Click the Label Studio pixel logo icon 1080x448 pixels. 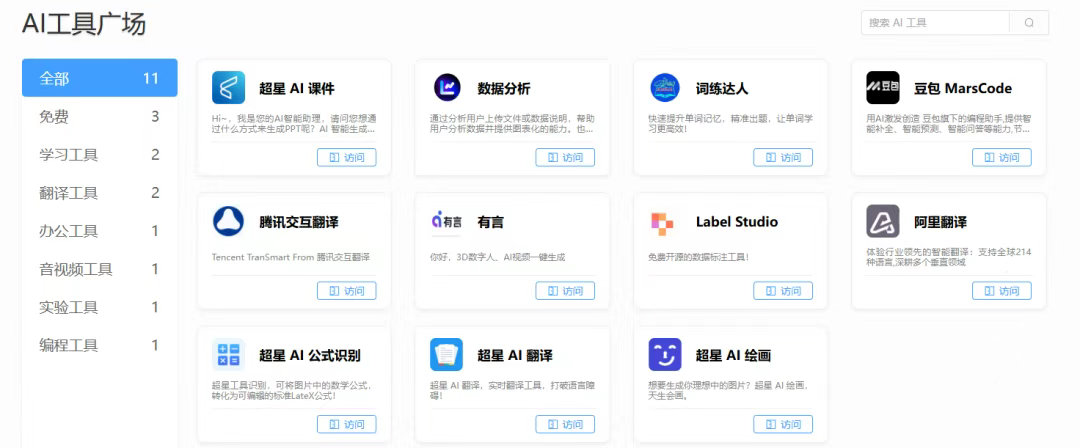[x=662, y=222]
